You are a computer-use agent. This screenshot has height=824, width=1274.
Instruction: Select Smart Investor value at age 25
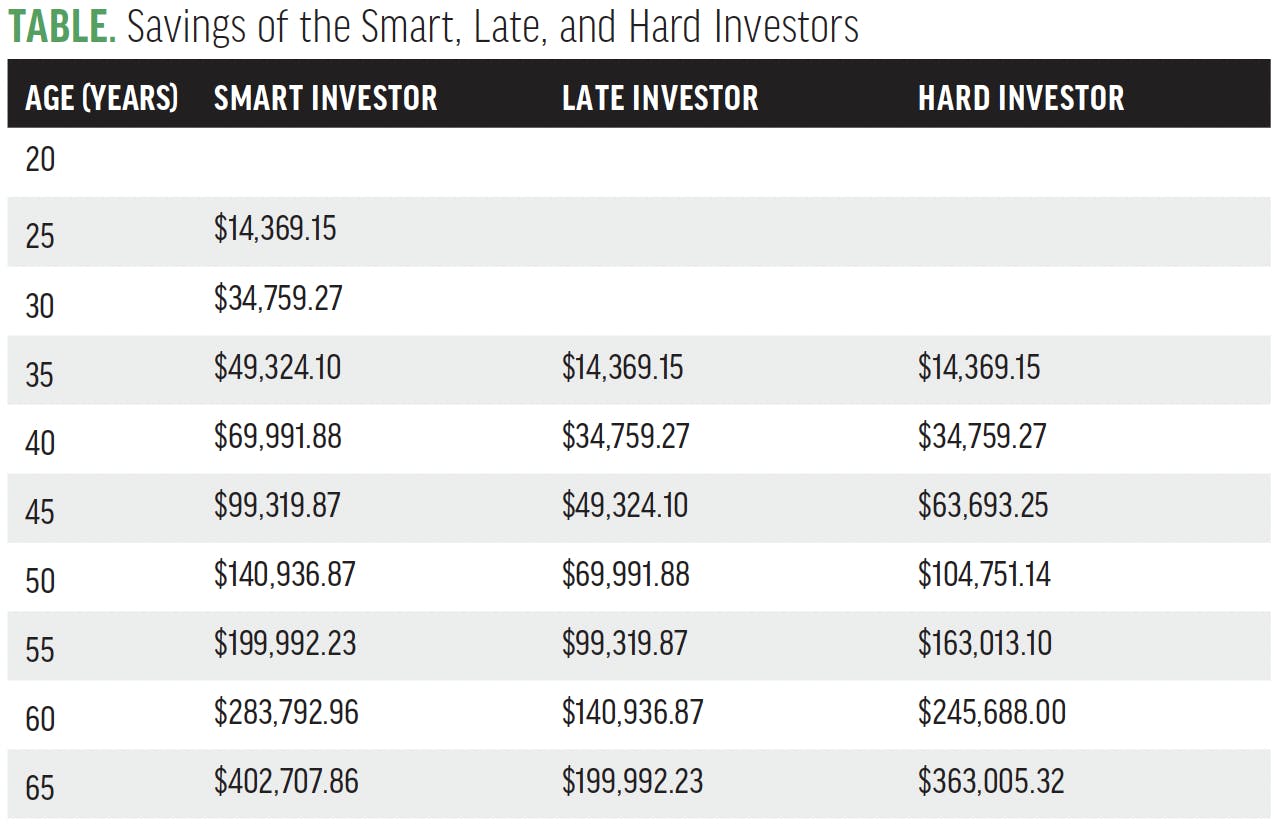[275, 229]
